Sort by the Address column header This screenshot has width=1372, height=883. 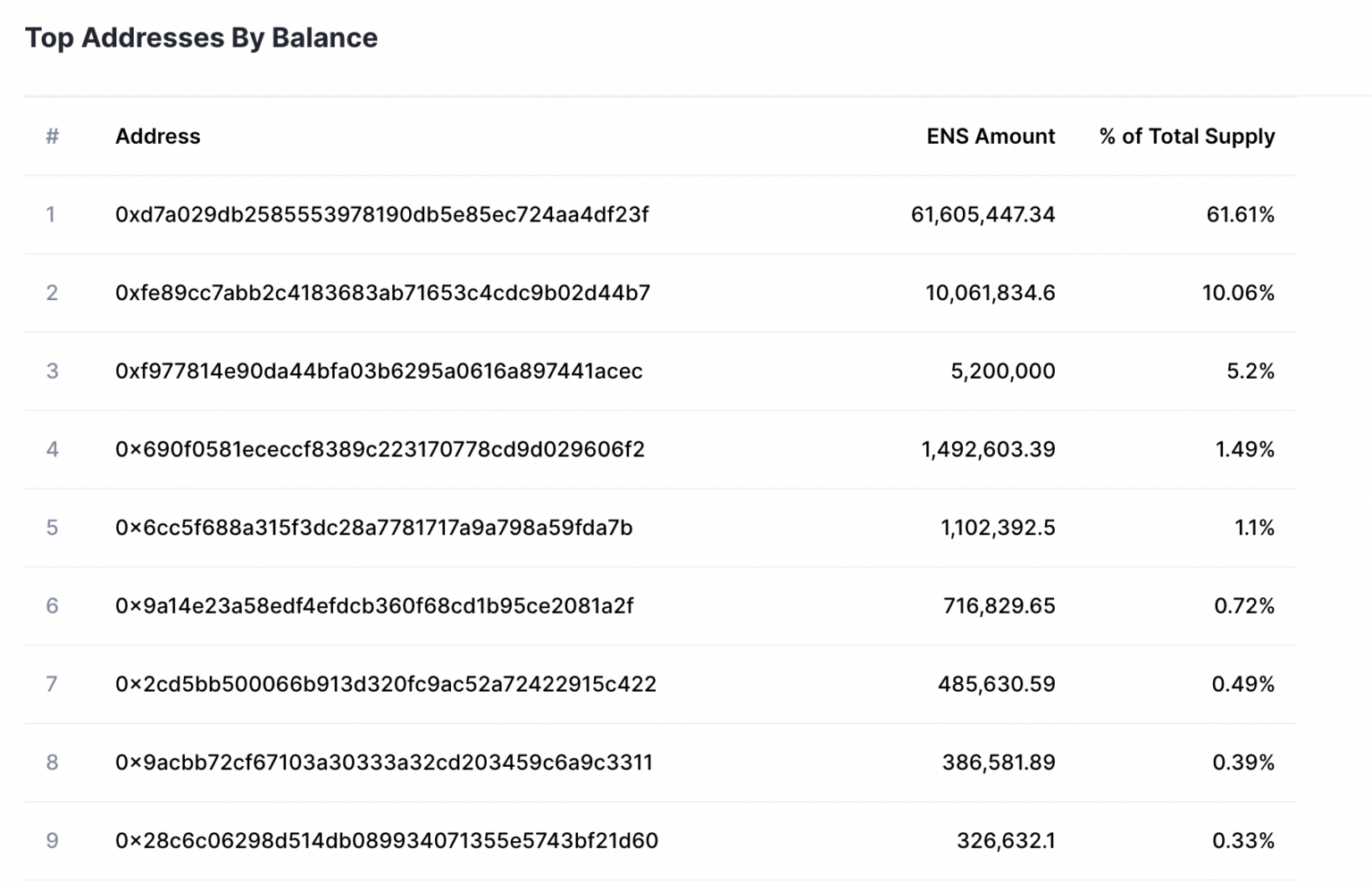coord(157,137)
